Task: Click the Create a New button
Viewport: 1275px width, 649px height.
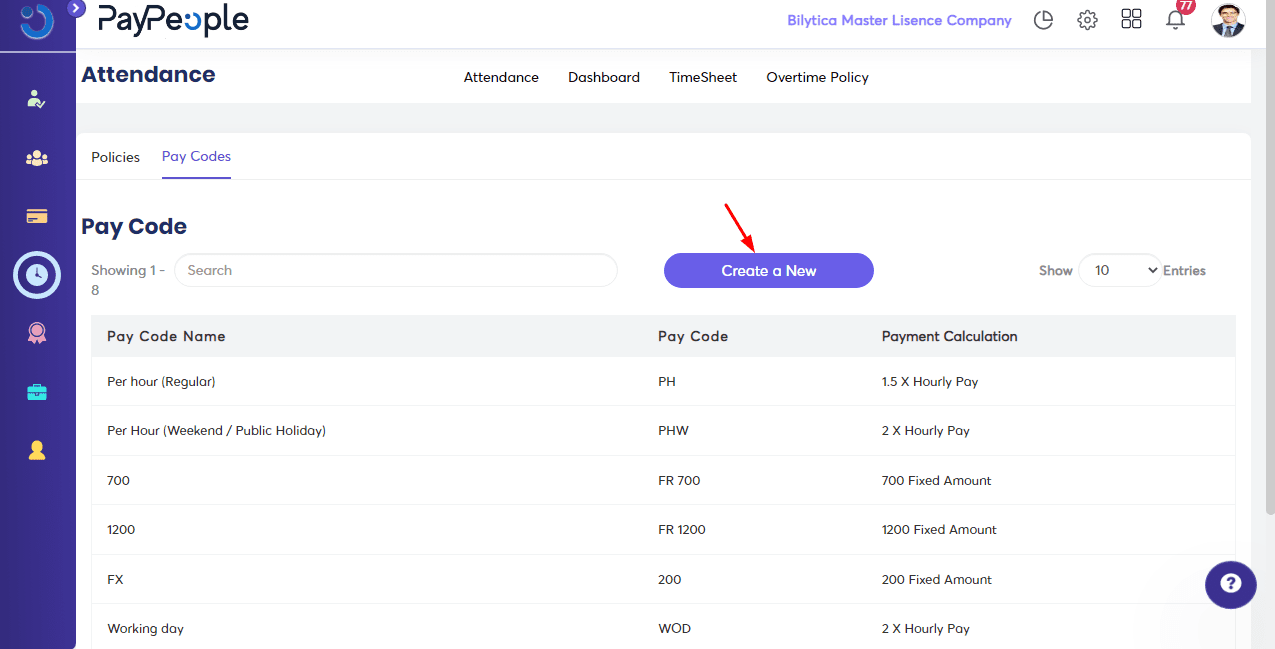Action: [768, 270]
